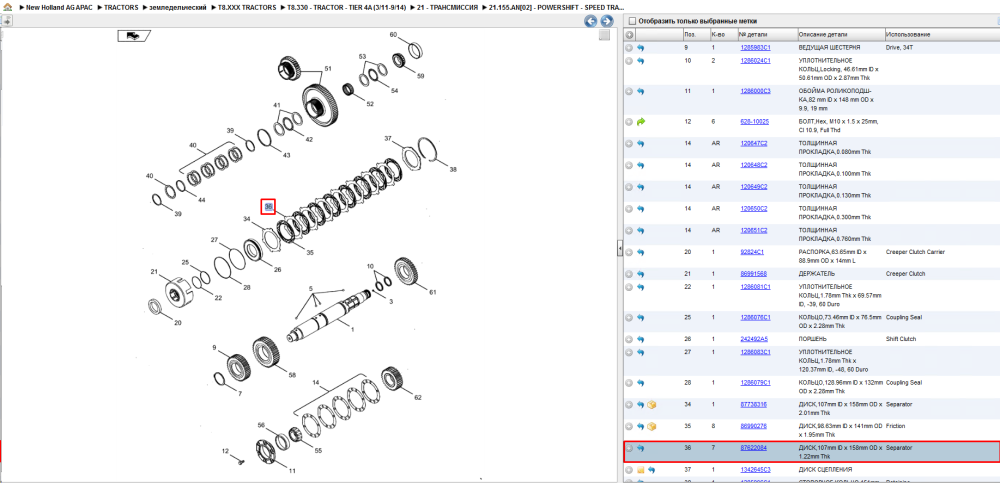The height and width of the screenshot is (483, 1000).
Task: Toggle 'Отобразить только выбранные метки' checkbox
Action: pos(631,21)
